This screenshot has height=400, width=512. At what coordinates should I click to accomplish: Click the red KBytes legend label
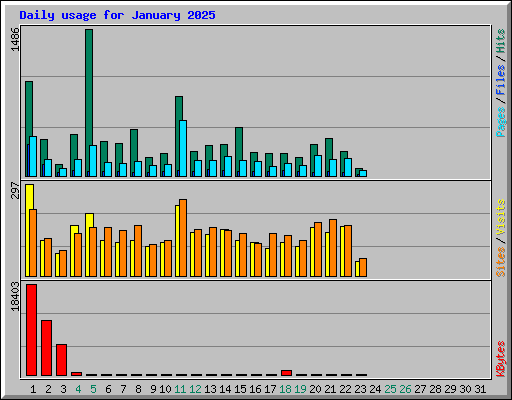[501, 359]
